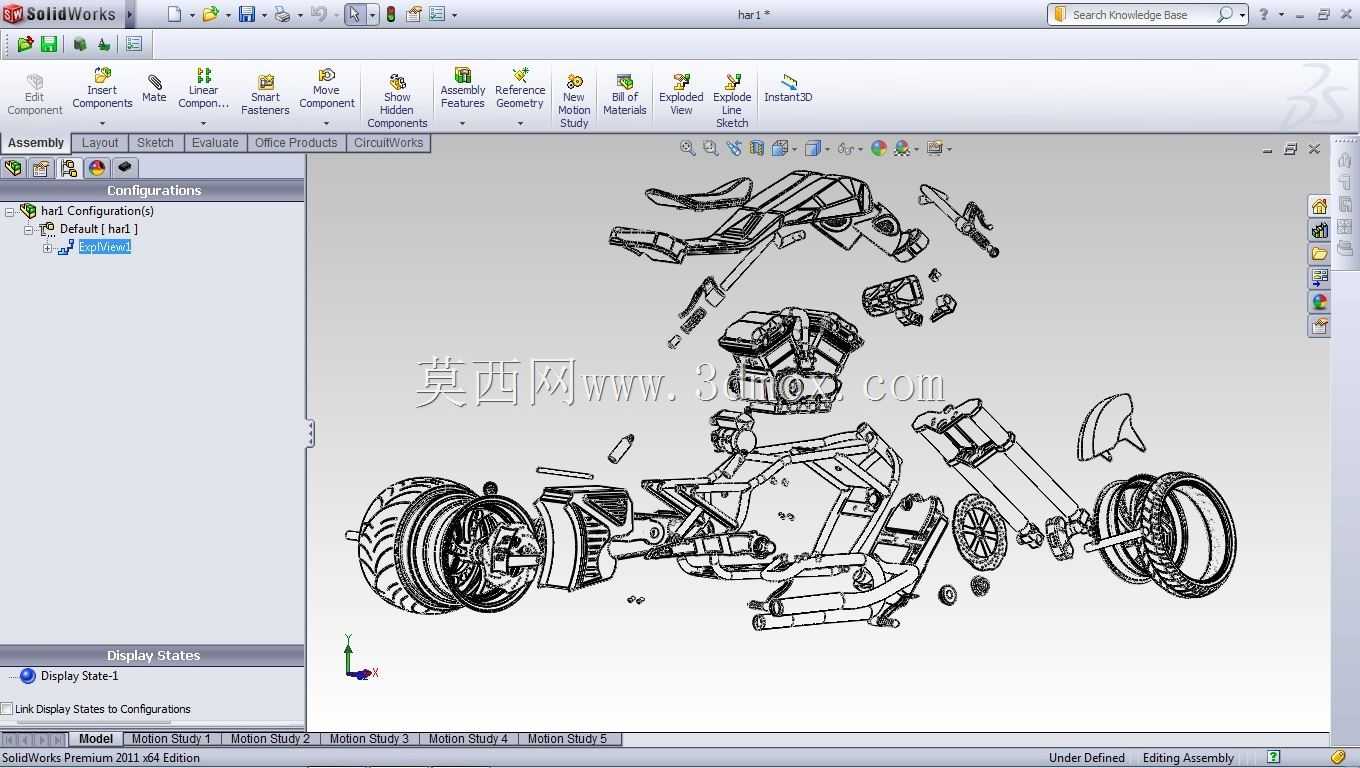Open the Office Products tab
1360x768 pixels.
(296, 143)
